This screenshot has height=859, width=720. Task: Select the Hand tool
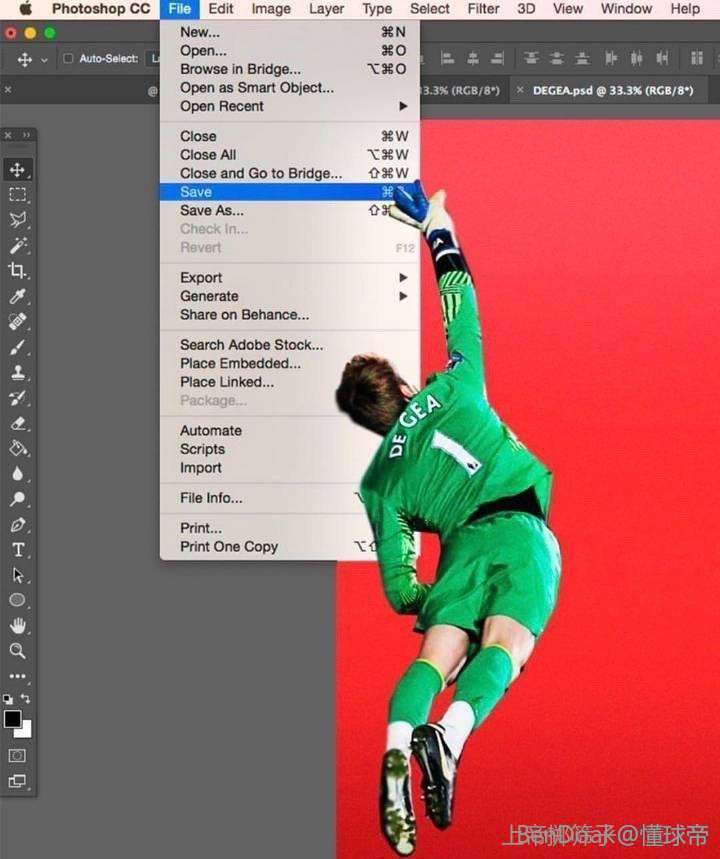pos(17,626)
